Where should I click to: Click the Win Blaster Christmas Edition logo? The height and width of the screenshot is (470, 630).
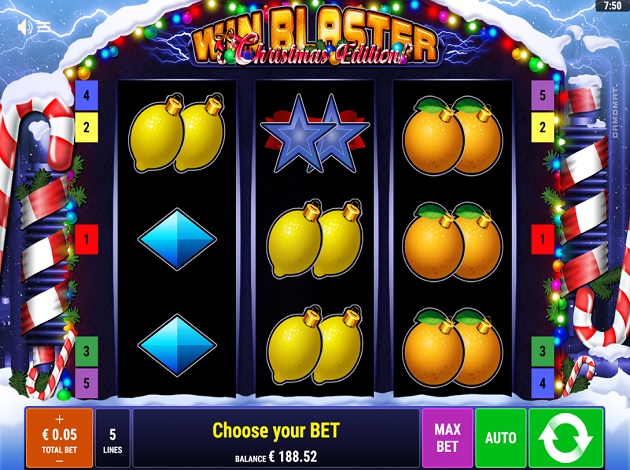(315, 39)
